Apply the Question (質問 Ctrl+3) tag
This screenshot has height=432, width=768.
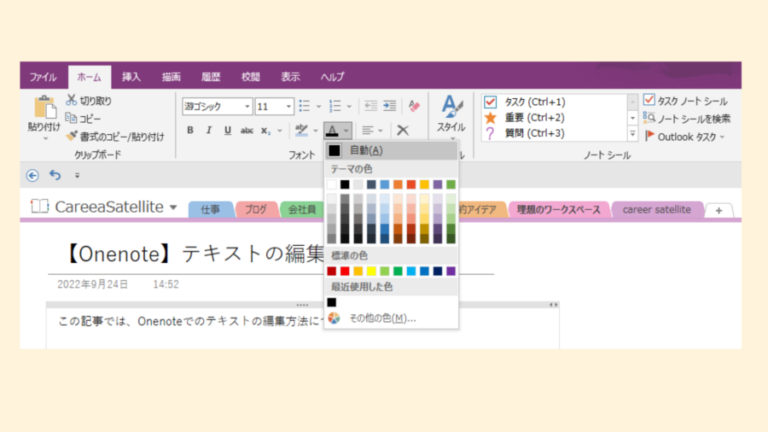pos(490,133)
